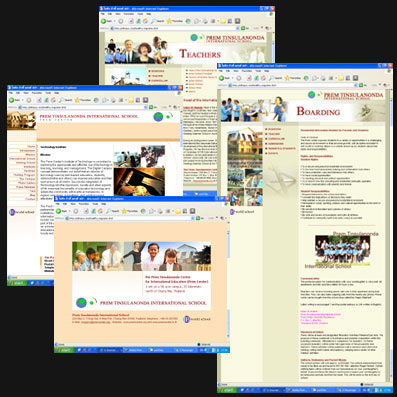
Task: Click the Search magnifier in the Teachers window
Action: [154, 21]
